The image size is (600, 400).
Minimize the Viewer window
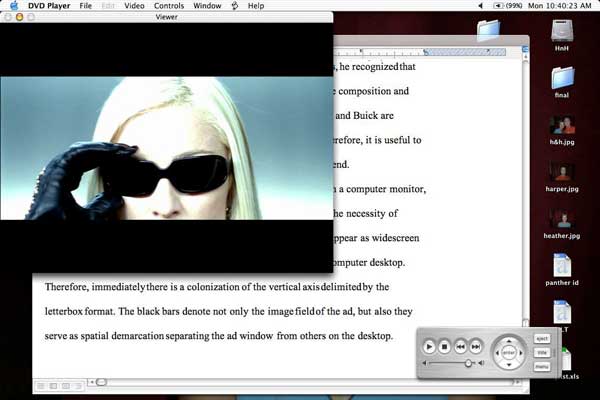[19, 17]
